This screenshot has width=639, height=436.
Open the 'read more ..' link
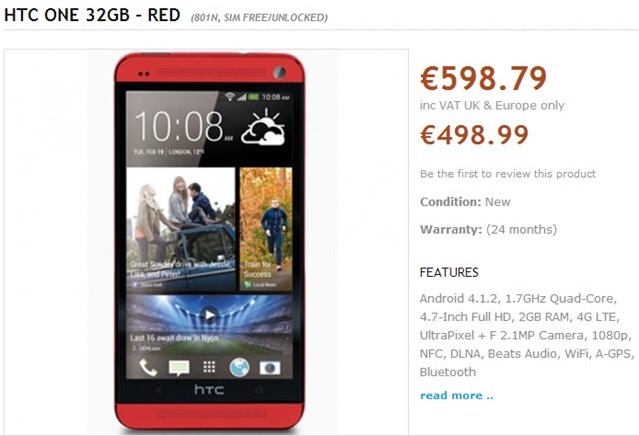tap(456, 395)
